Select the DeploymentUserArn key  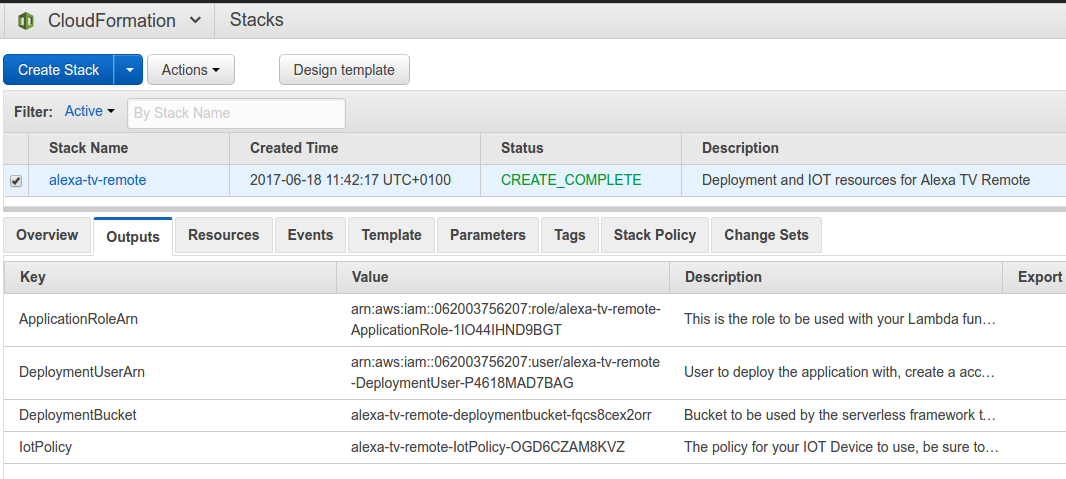point(82,372)
